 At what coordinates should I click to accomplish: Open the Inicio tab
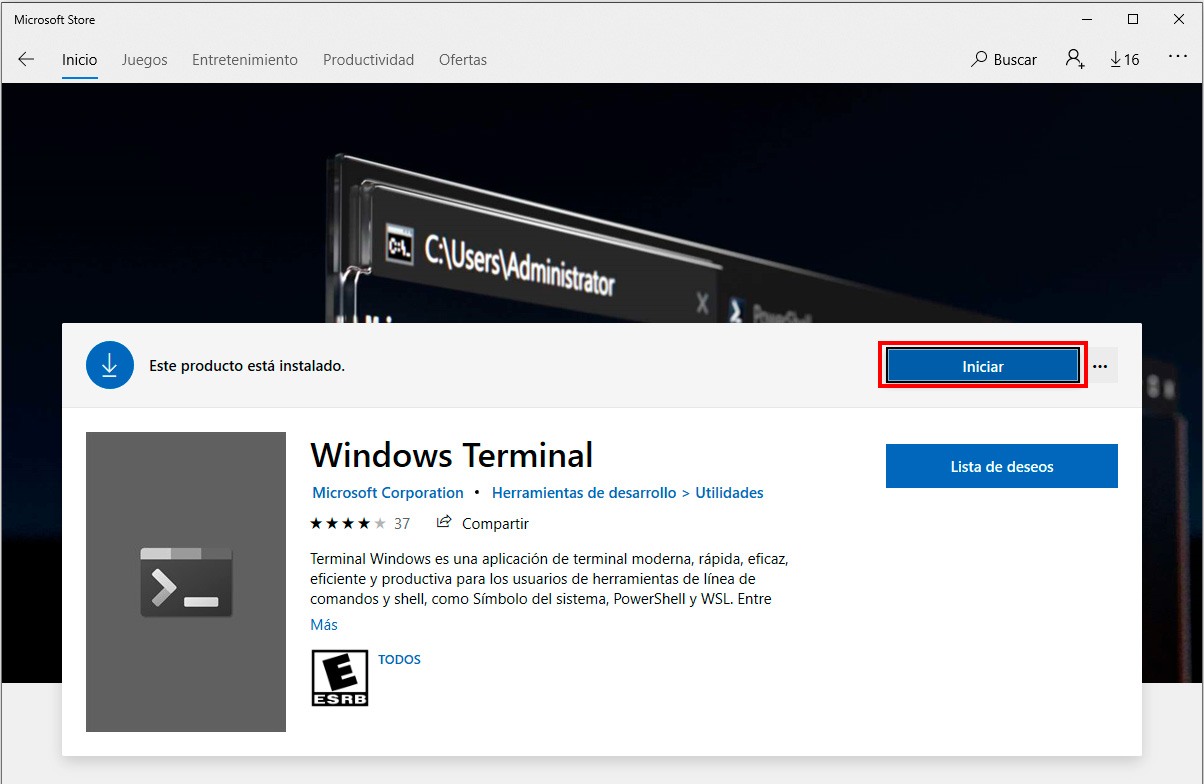tap(80, 60)
